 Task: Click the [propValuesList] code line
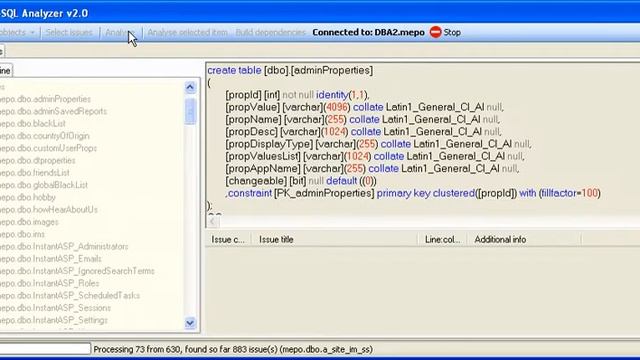375,156
